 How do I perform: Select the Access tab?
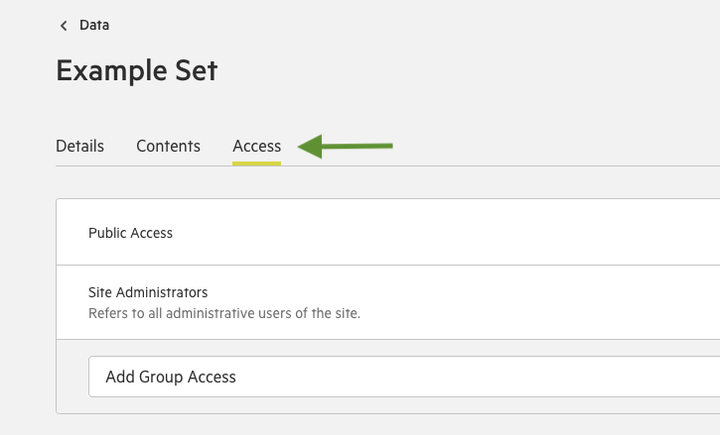[257, 146]
